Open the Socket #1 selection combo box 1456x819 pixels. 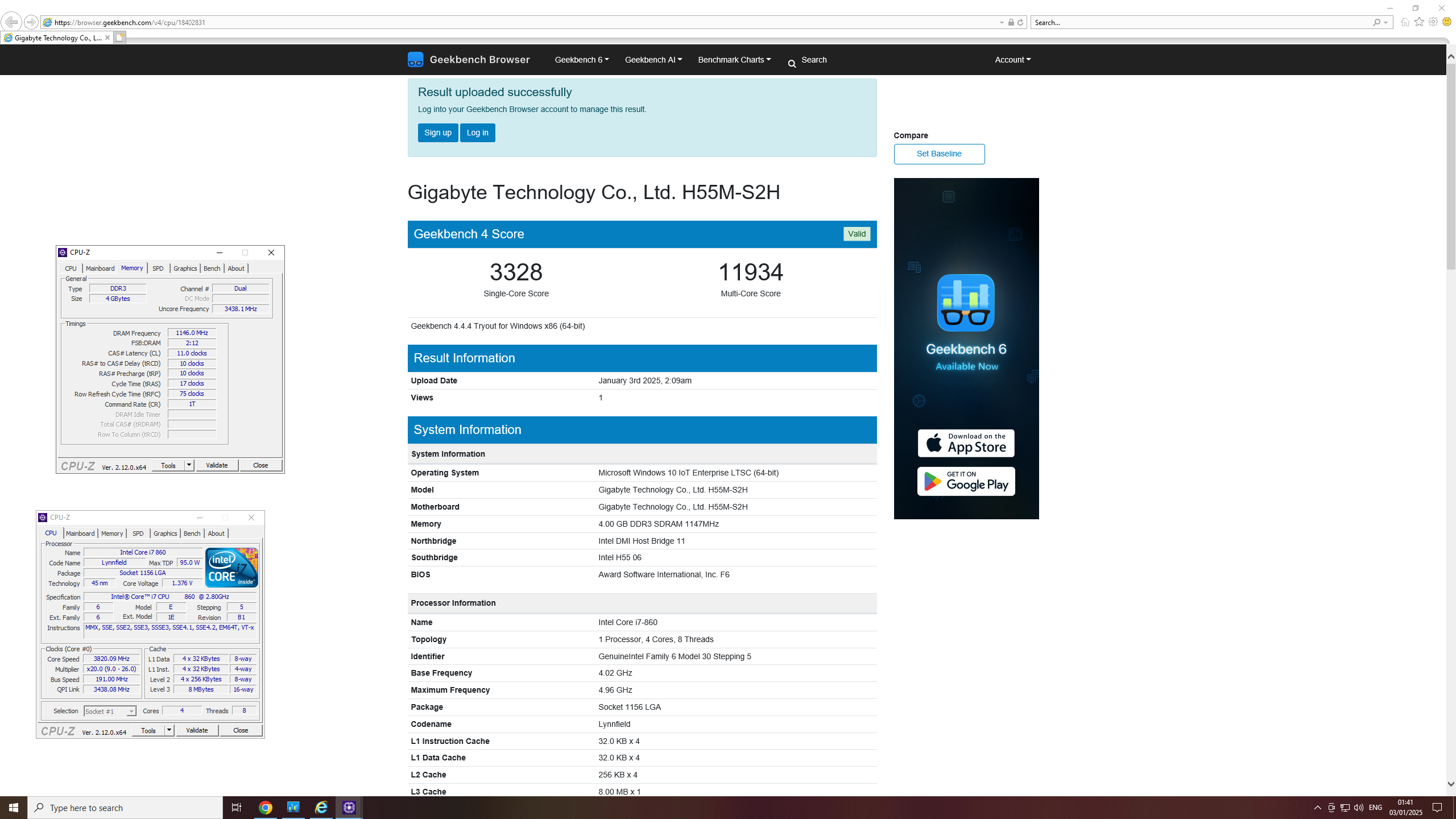(110, 711)
